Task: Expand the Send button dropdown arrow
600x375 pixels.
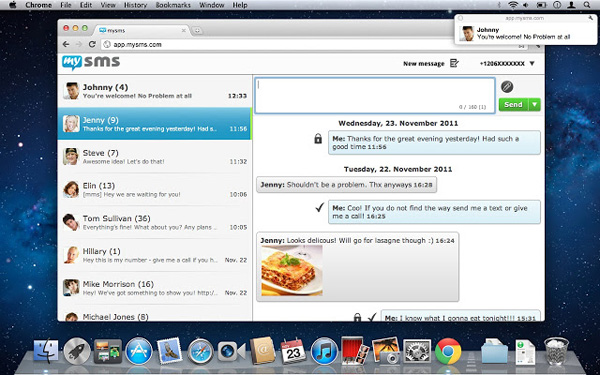Action: click(x=535, y=104)
